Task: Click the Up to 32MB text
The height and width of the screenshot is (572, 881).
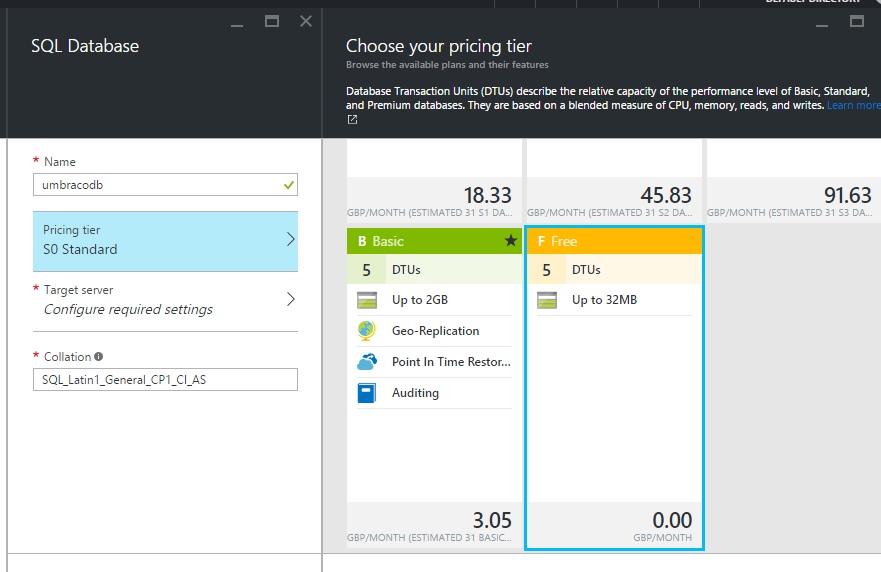Action: [604, 300]
